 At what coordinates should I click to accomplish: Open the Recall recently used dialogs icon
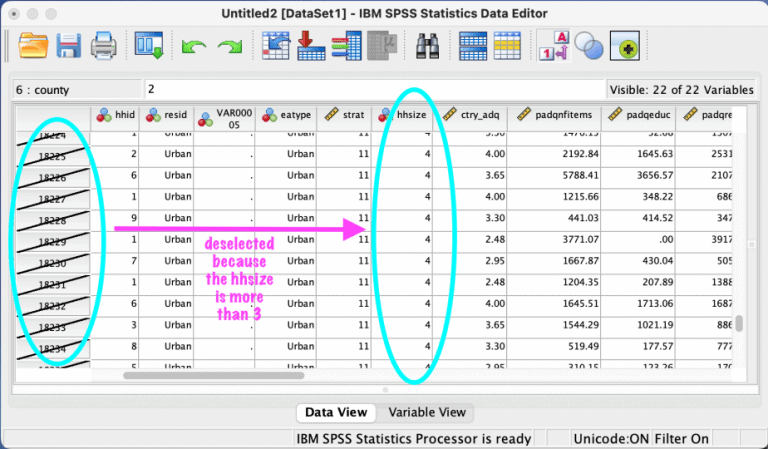(x=149, y=46)
